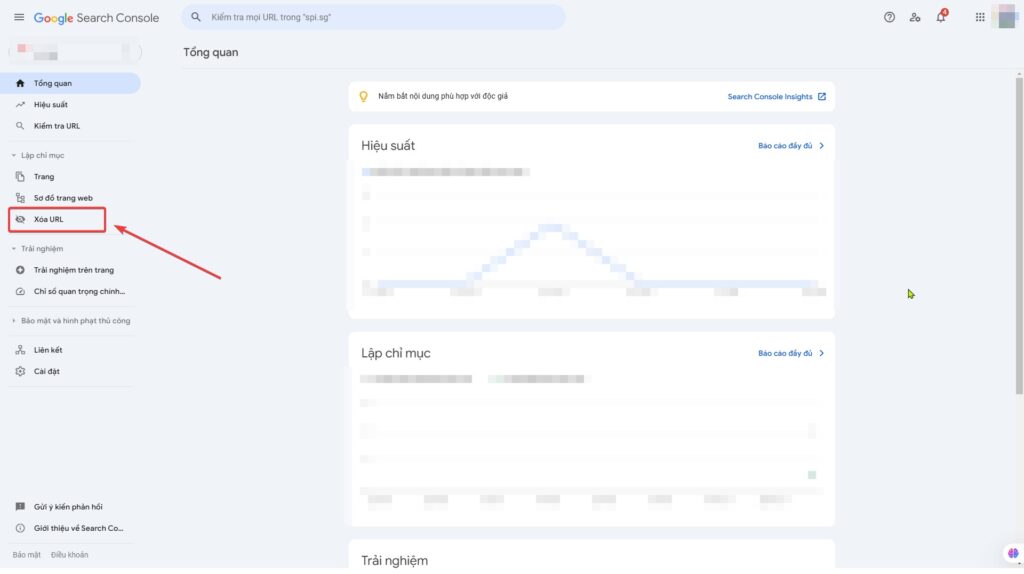Click the Gửi ý kiến phản hồi feedback icon

20,507
